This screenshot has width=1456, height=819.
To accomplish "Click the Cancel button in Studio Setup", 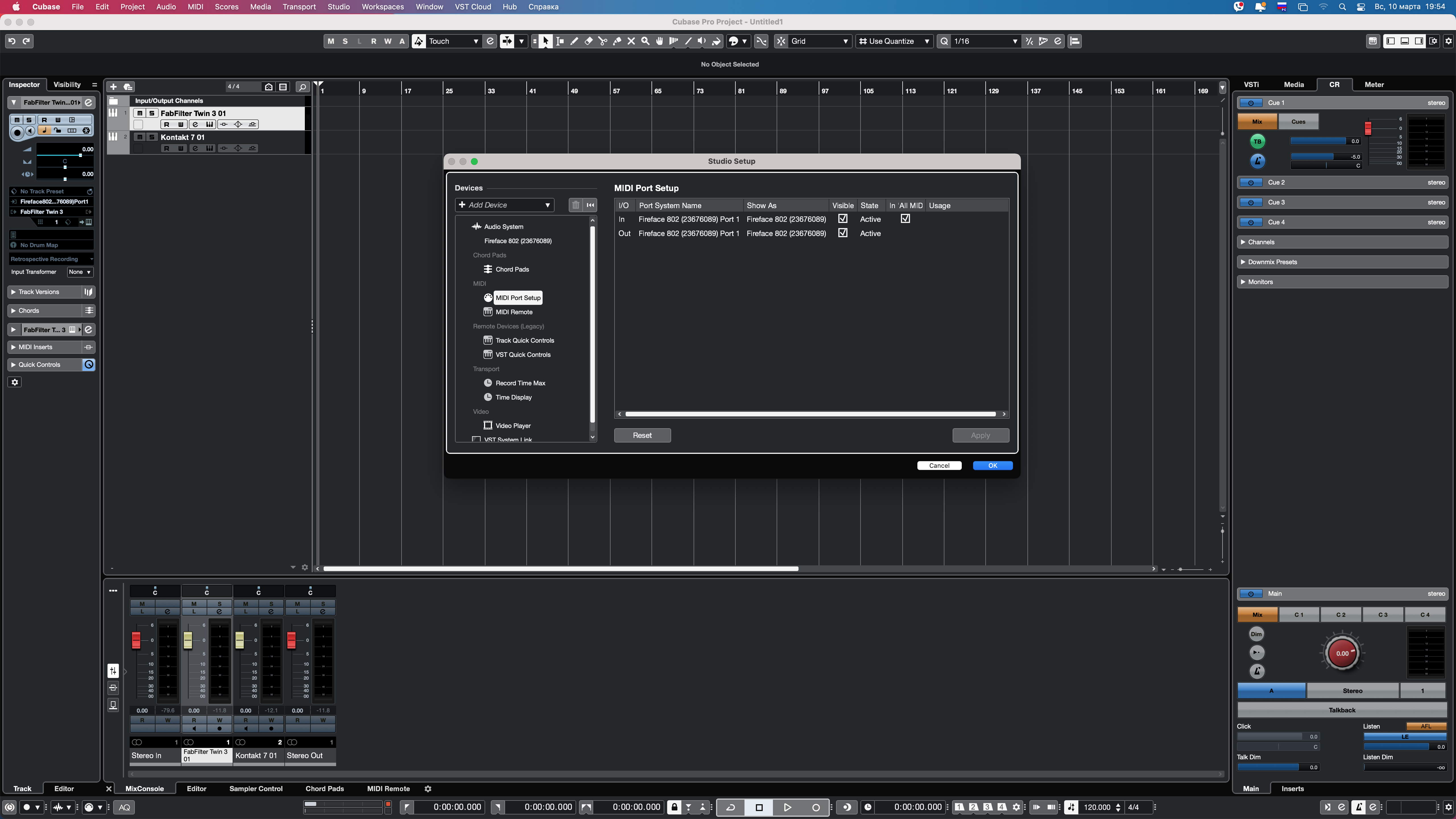I will [939, 466].
